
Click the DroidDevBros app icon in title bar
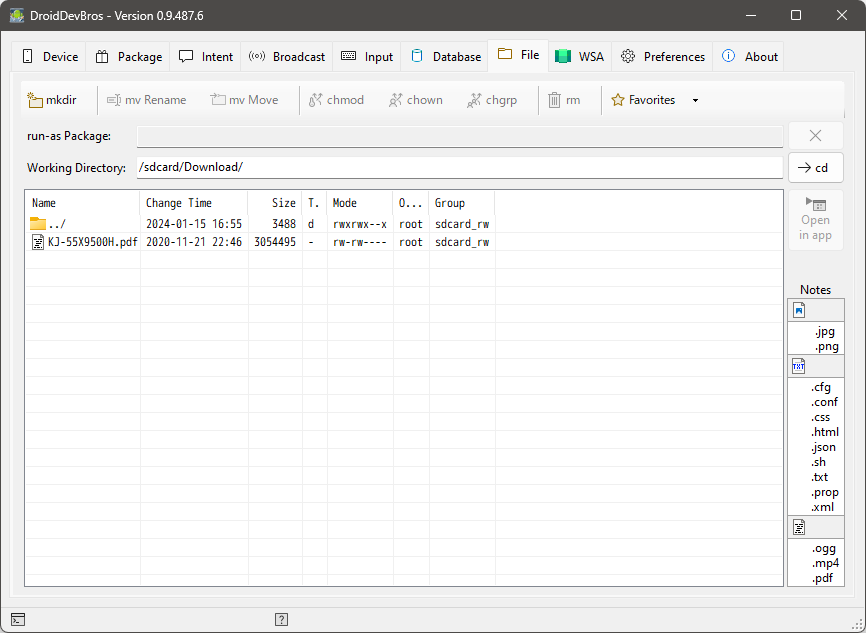[x=17, y=15]
